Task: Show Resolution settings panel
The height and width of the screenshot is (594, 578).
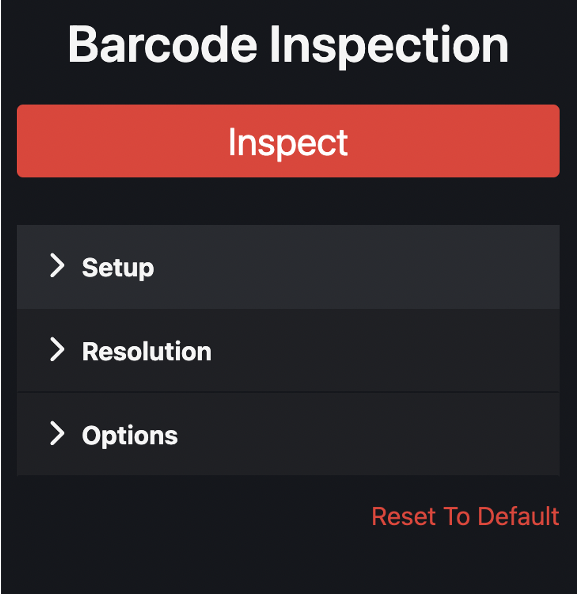Action: (288, 350)
